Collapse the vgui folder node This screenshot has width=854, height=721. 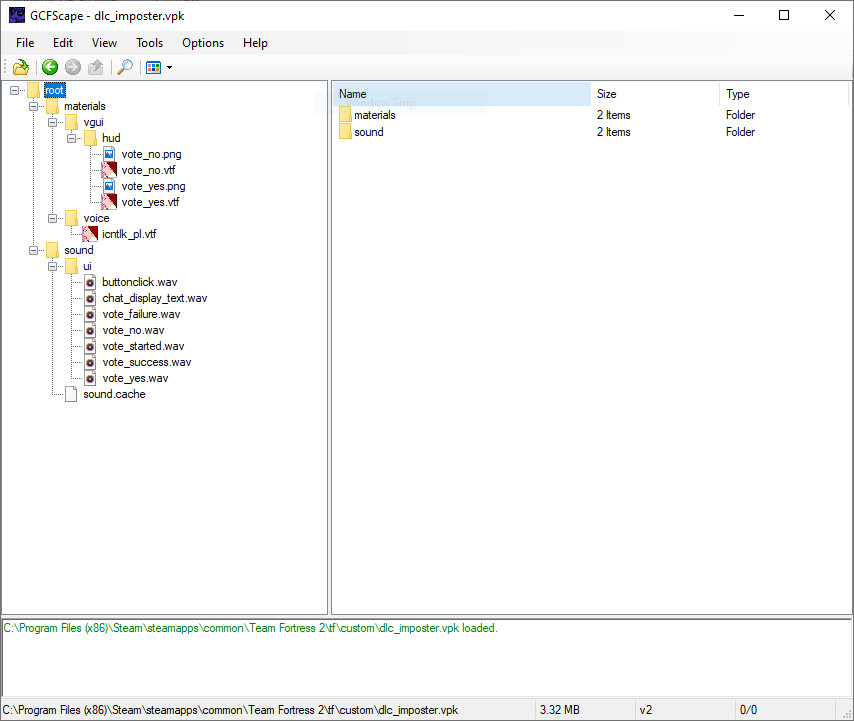pyautogui.click(x=53, y=122)
